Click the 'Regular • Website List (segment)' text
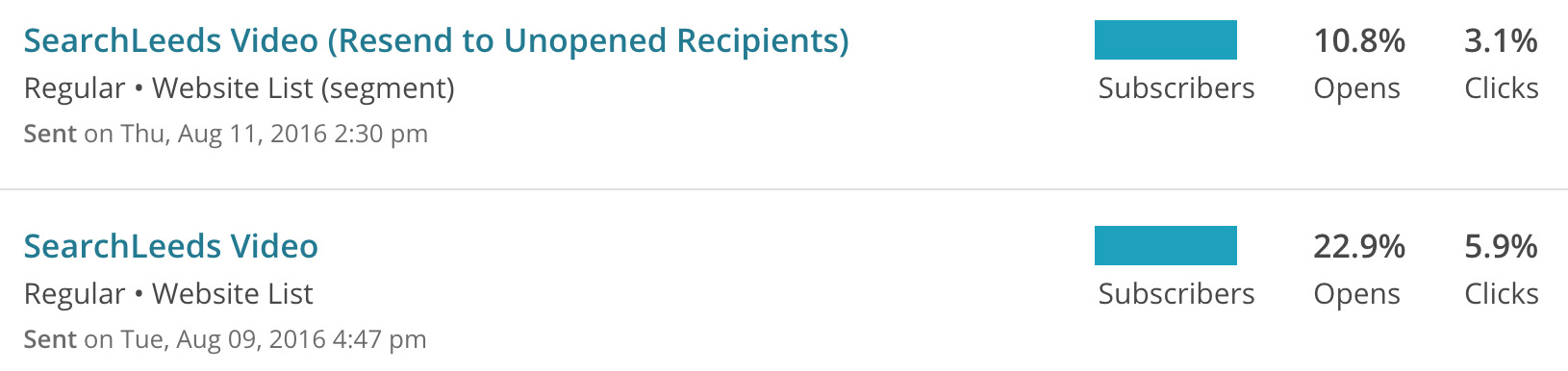The image size is (1568, 371). [x=239, y=88]
